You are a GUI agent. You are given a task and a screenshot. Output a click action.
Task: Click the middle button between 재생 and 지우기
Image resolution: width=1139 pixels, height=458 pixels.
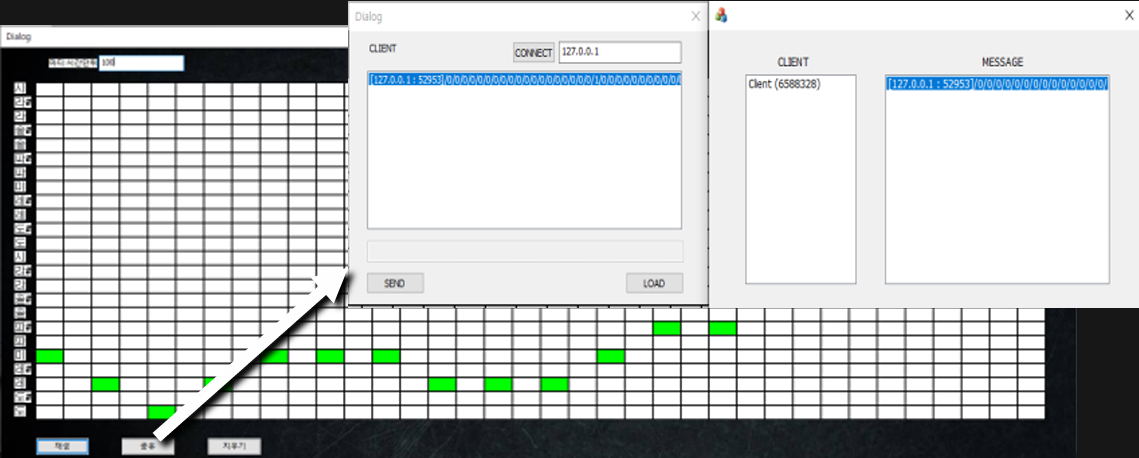click(147, 446)
